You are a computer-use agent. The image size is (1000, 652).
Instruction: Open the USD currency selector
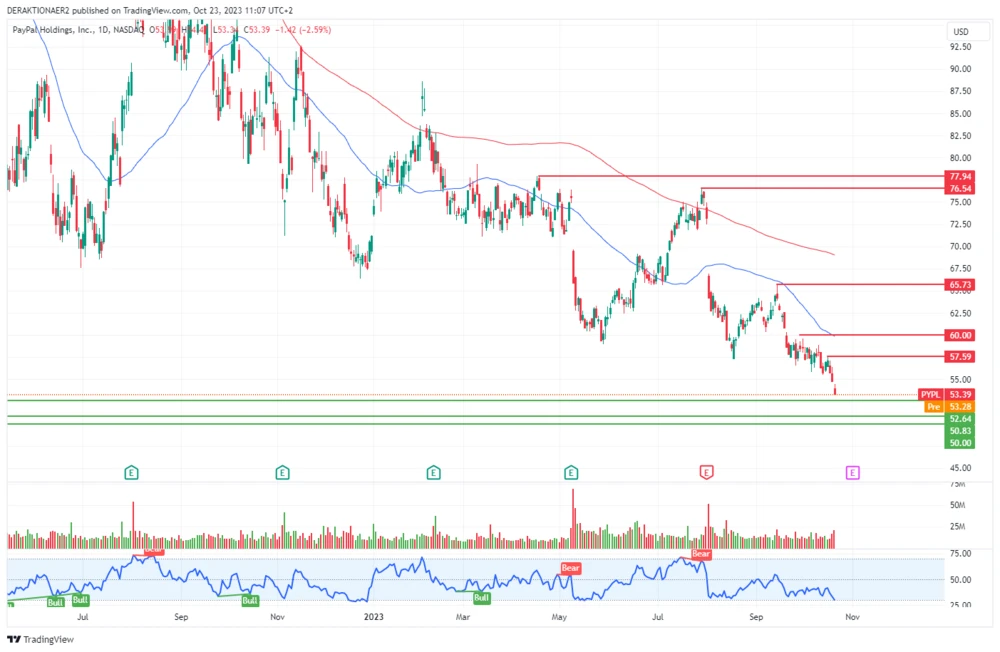click(x=961, y=32)
